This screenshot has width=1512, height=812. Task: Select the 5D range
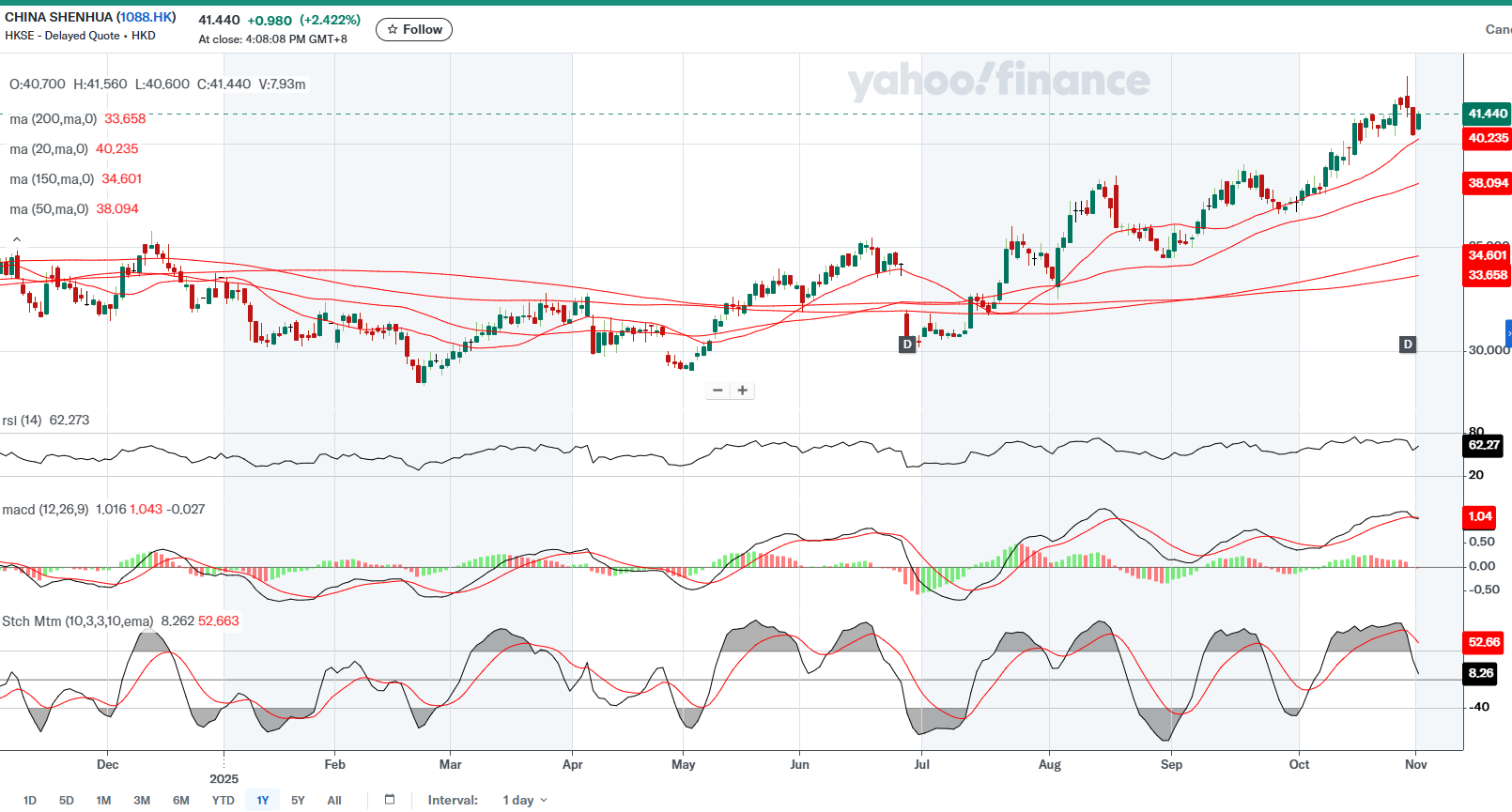coord(67,801)
